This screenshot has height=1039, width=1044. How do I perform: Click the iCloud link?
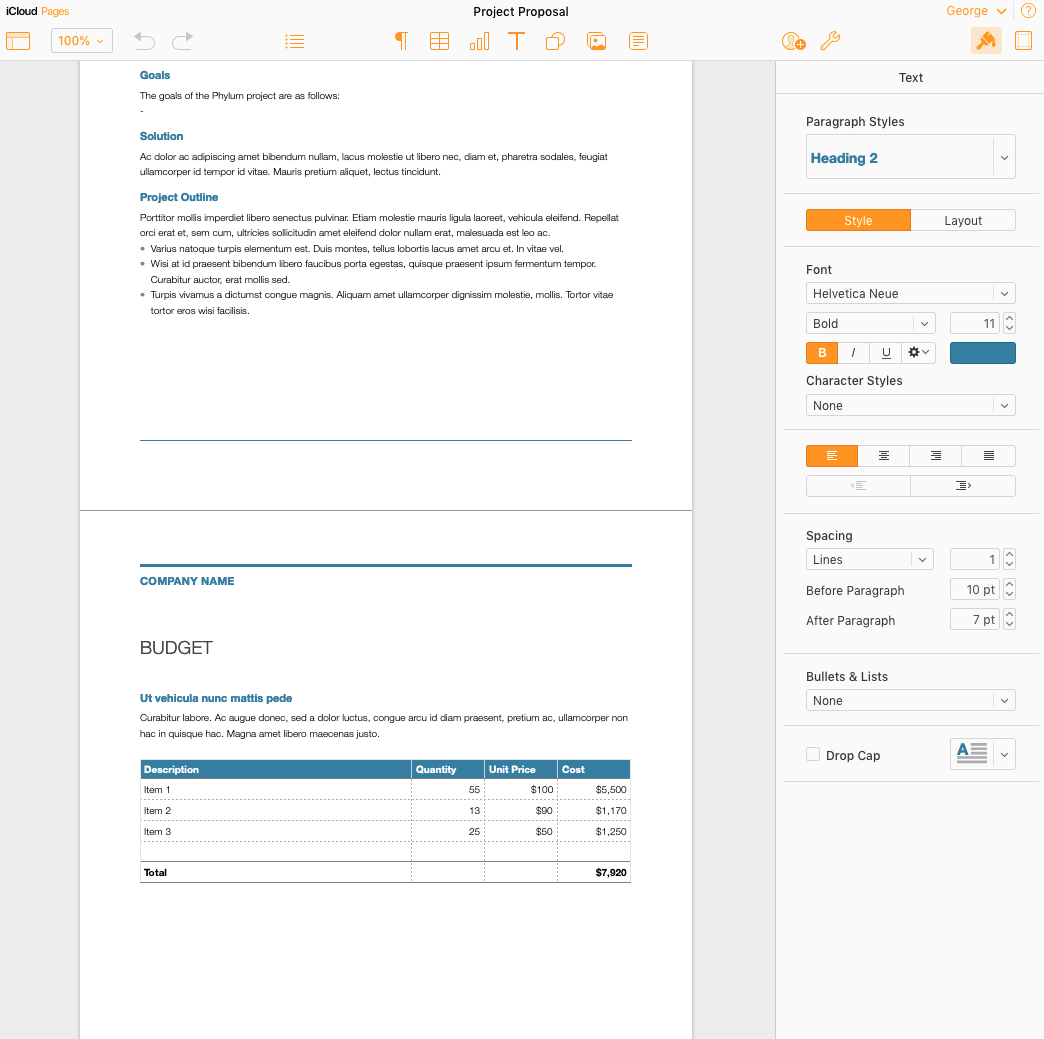21,11
